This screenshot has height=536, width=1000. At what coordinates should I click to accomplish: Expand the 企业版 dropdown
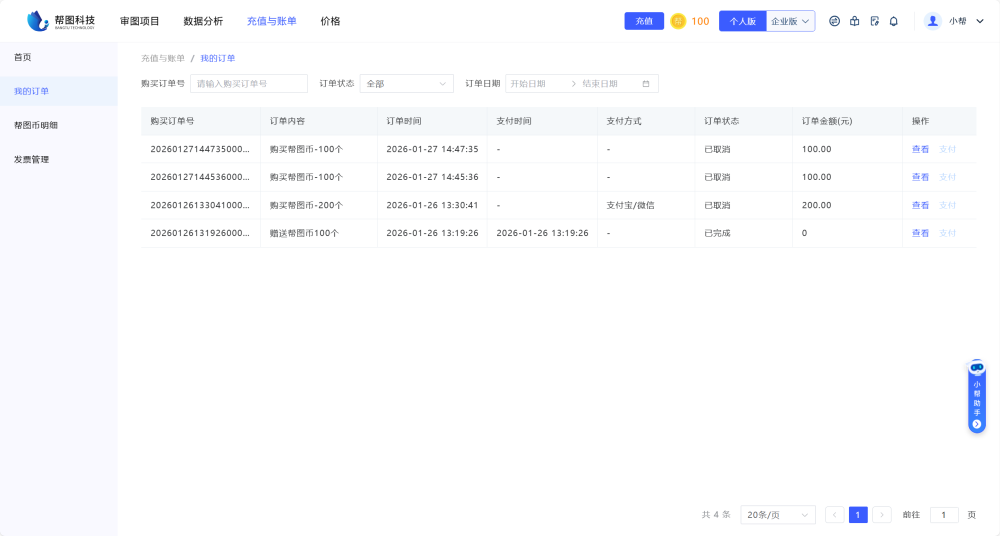pos(791,21)
